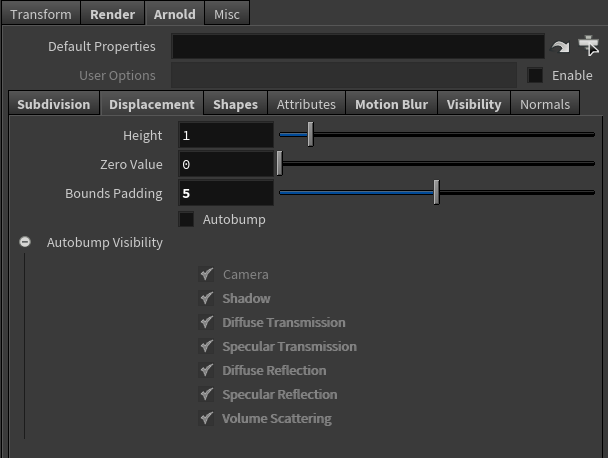Image resolution: width=608 pixels, height=458 pixels.
Task: Select the Subdivision sub-tab
Action: 54,104
